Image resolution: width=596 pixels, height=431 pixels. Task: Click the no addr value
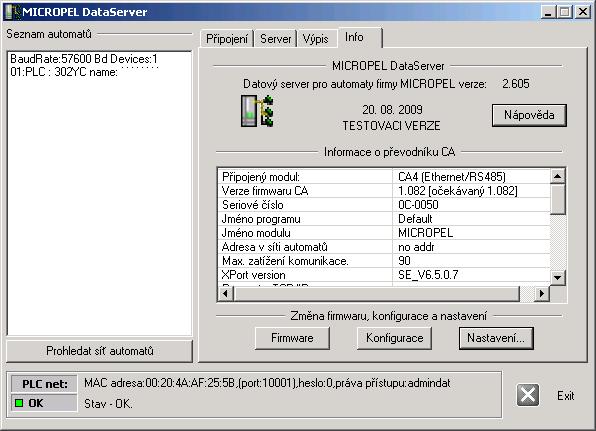click(x=416, y=247)
